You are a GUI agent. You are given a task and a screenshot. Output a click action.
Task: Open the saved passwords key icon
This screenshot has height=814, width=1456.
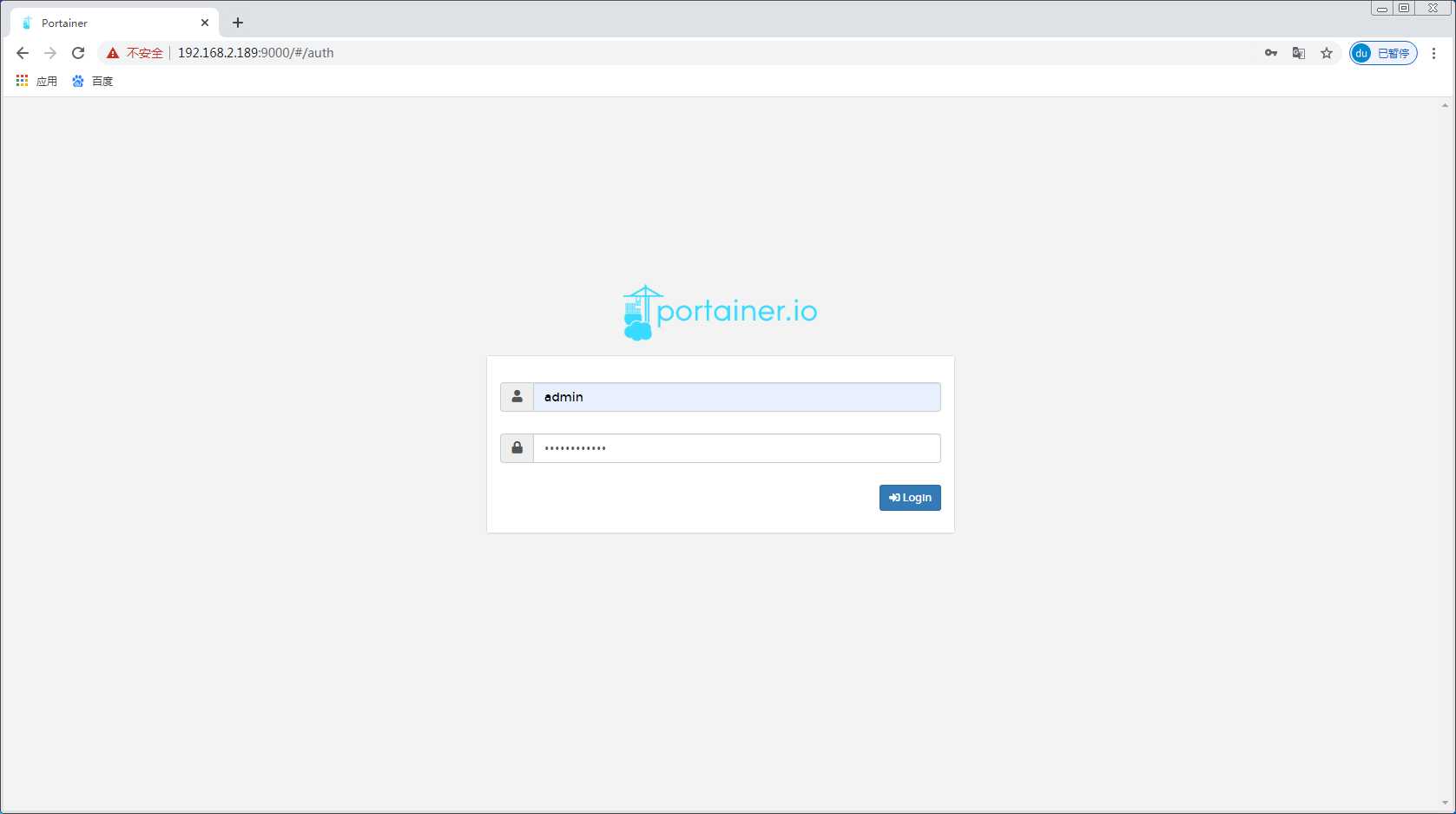(1271, 53)
